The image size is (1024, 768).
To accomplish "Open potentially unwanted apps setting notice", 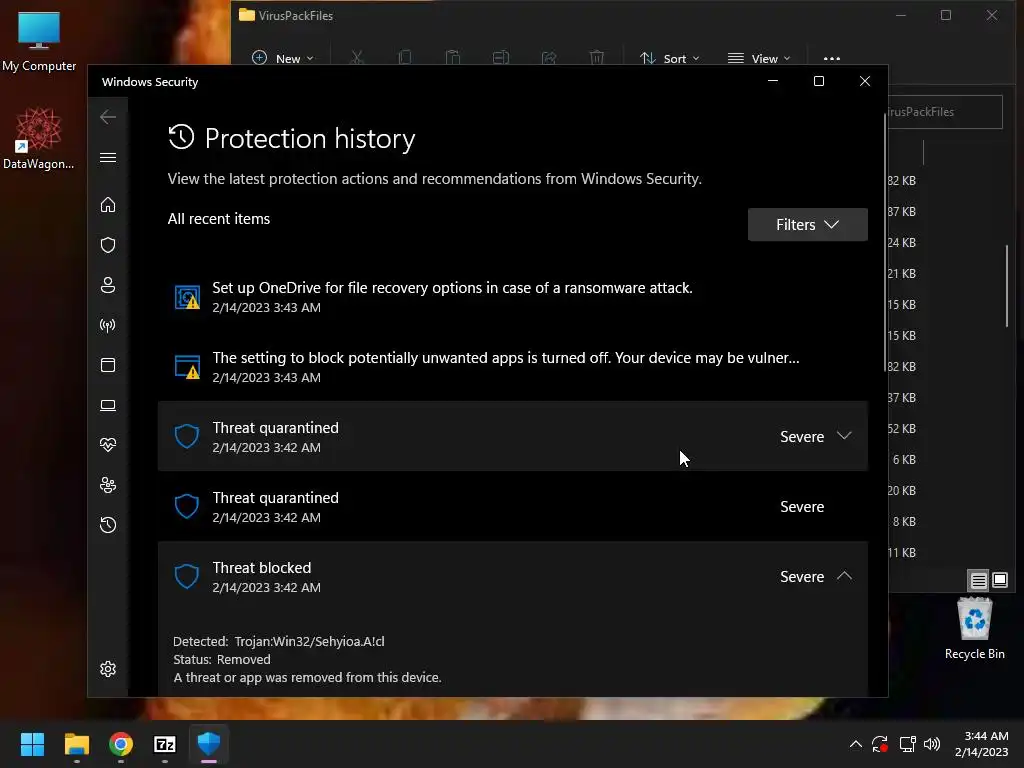I will [513, 367].
